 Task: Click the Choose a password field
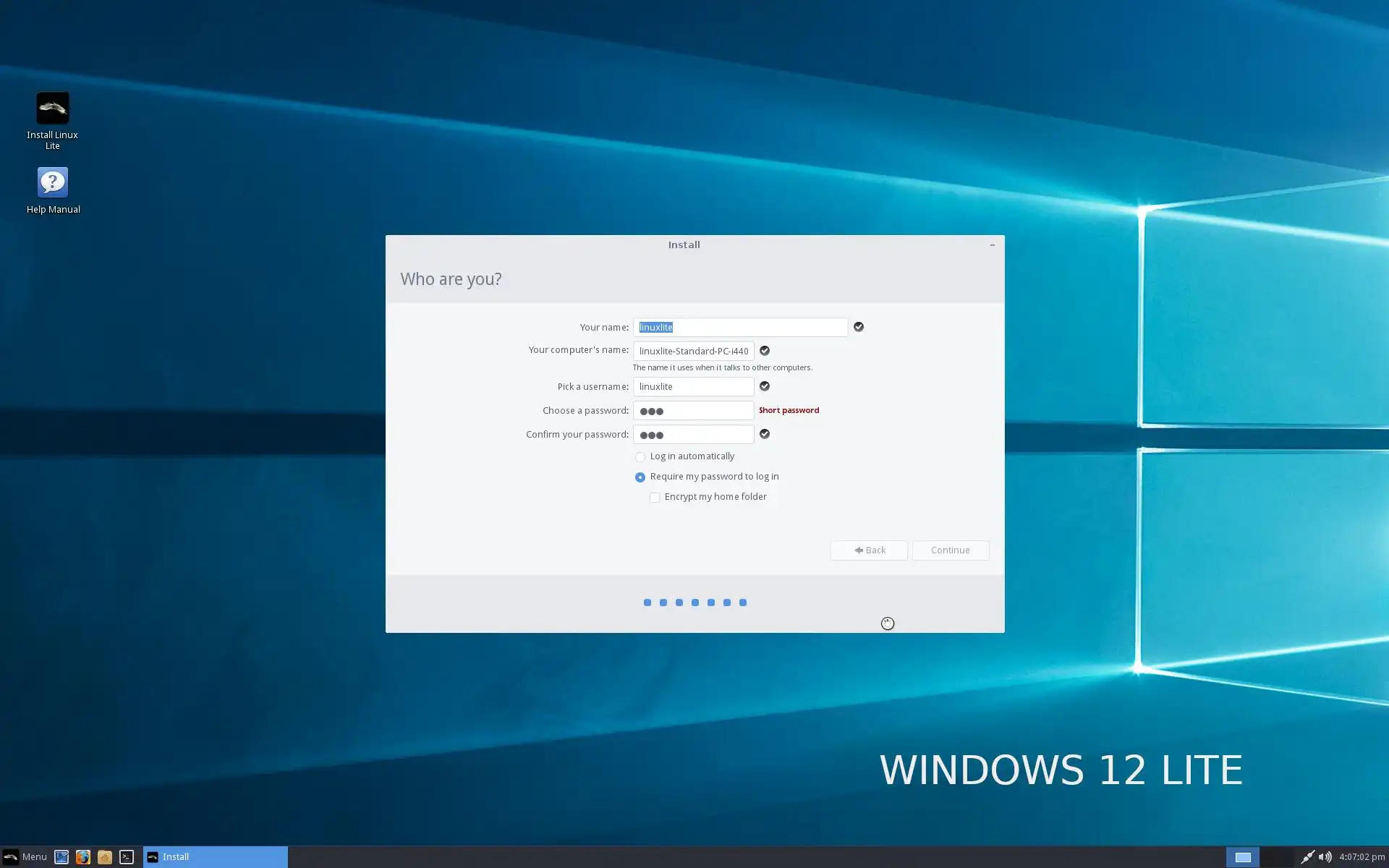click(693, 411)
